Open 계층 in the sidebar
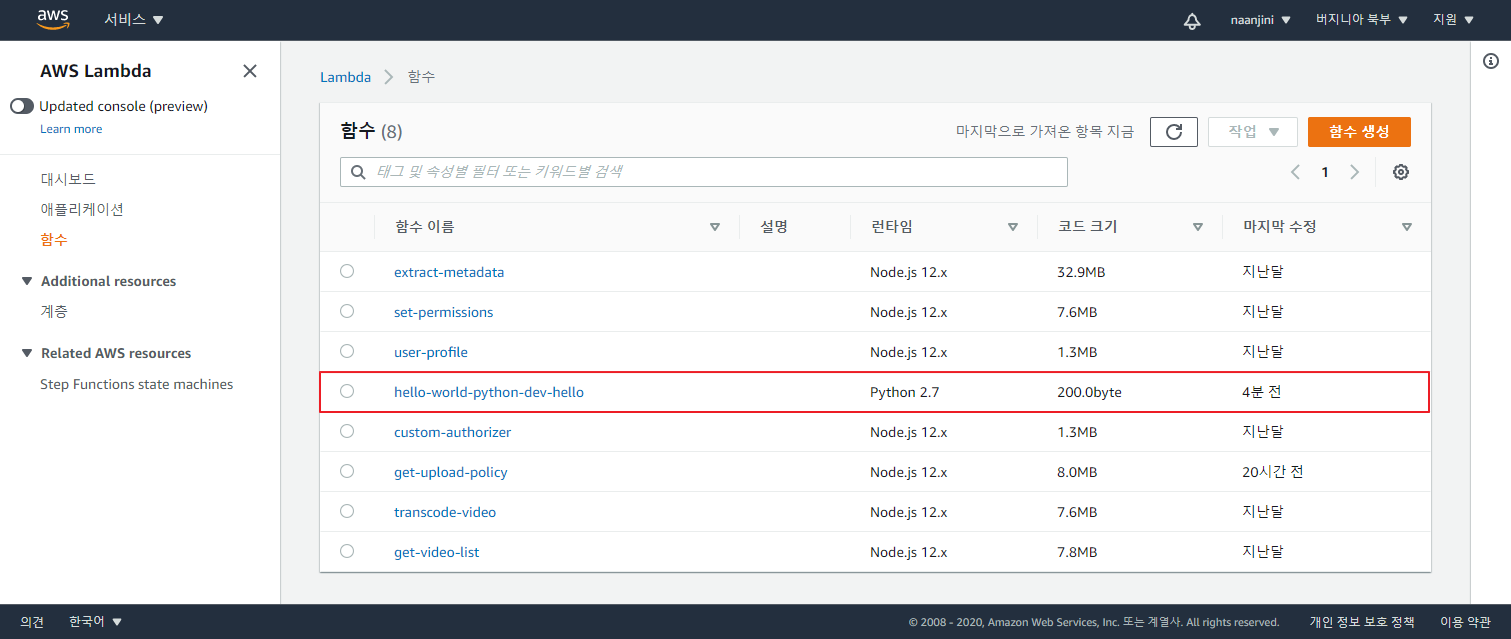 point(54,312)
